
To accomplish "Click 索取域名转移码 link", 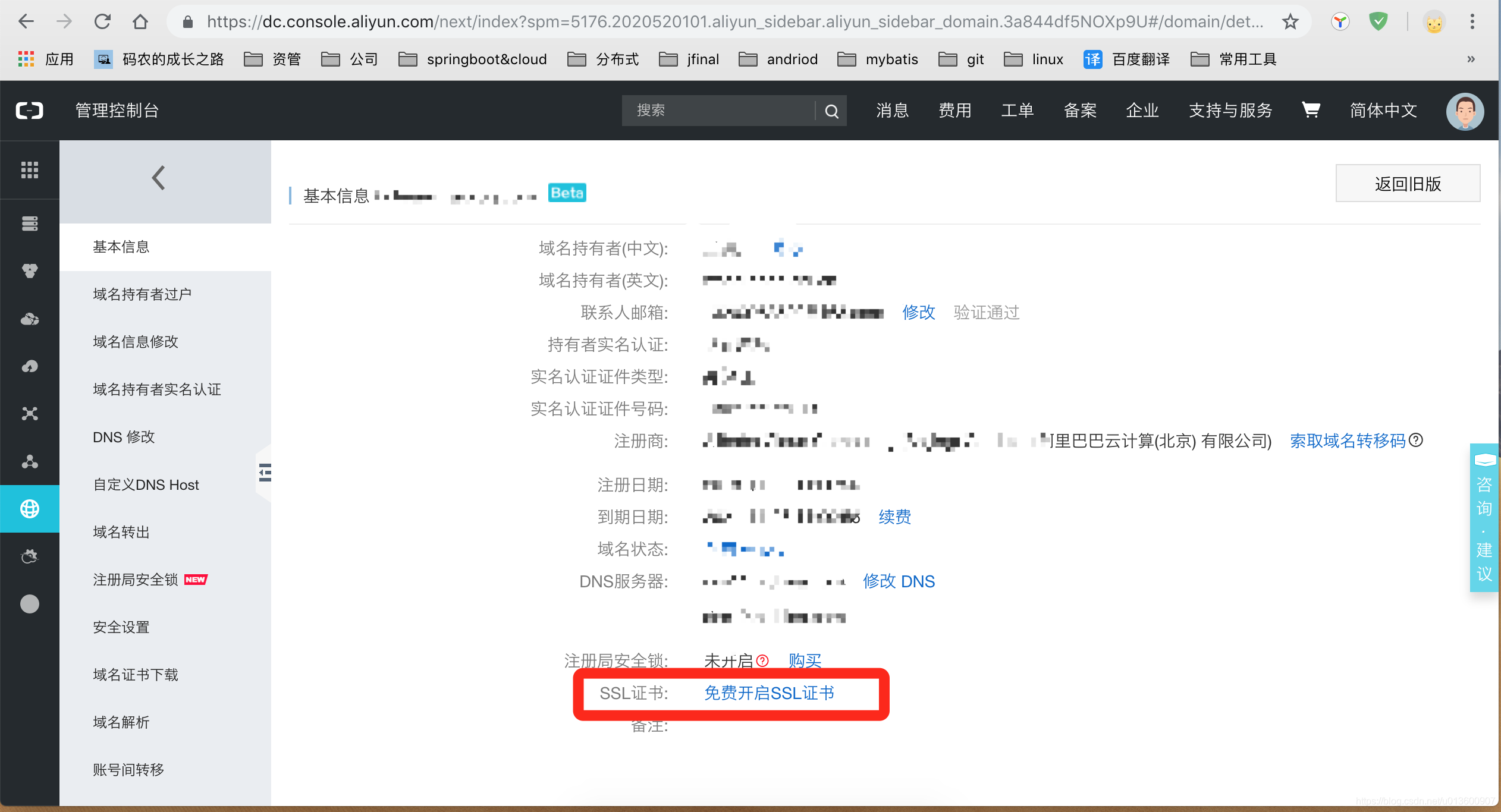I will 1348,440.
